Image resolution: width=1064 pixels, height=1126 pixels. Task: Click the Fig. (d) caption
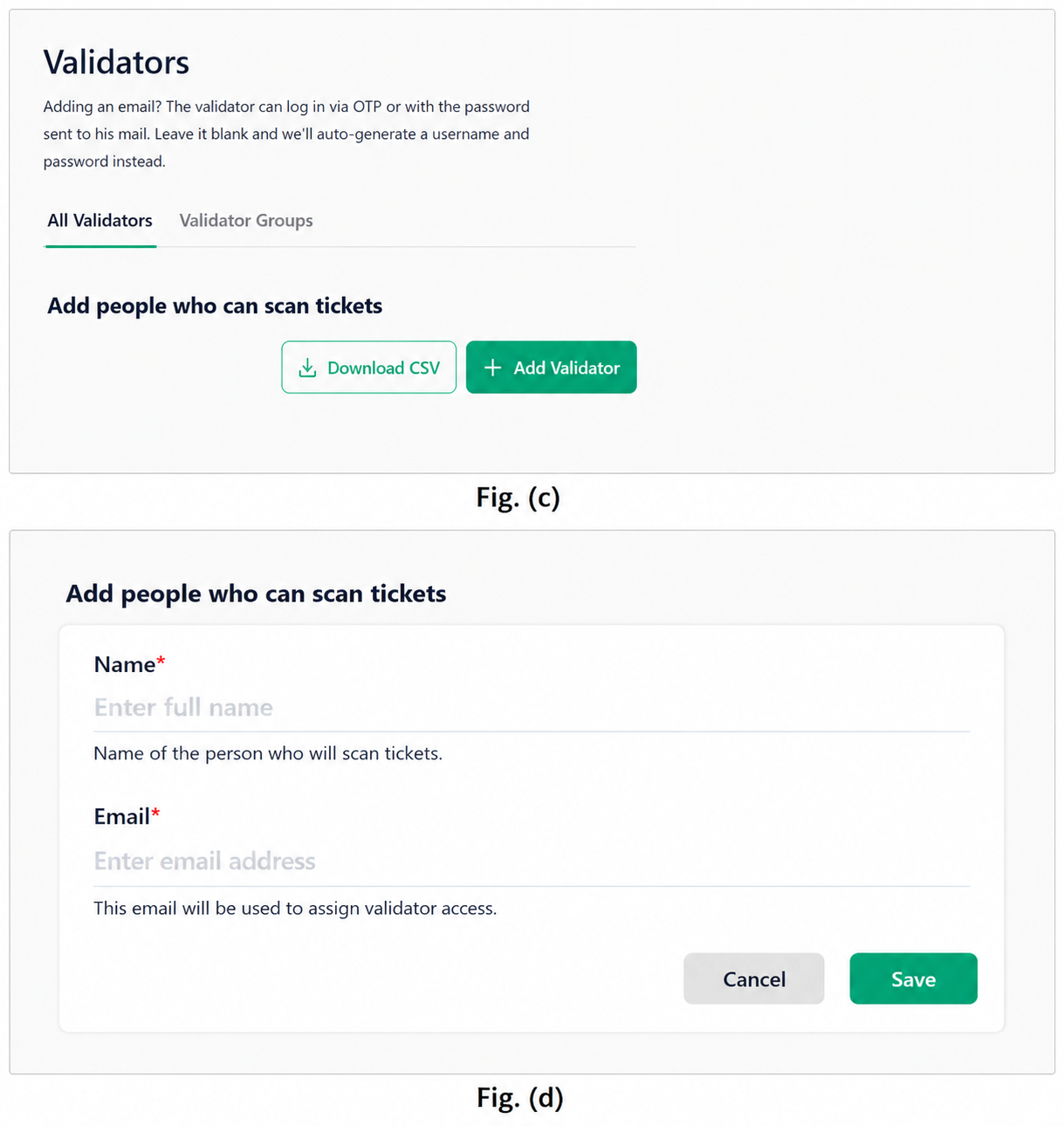coord(519,1097)
